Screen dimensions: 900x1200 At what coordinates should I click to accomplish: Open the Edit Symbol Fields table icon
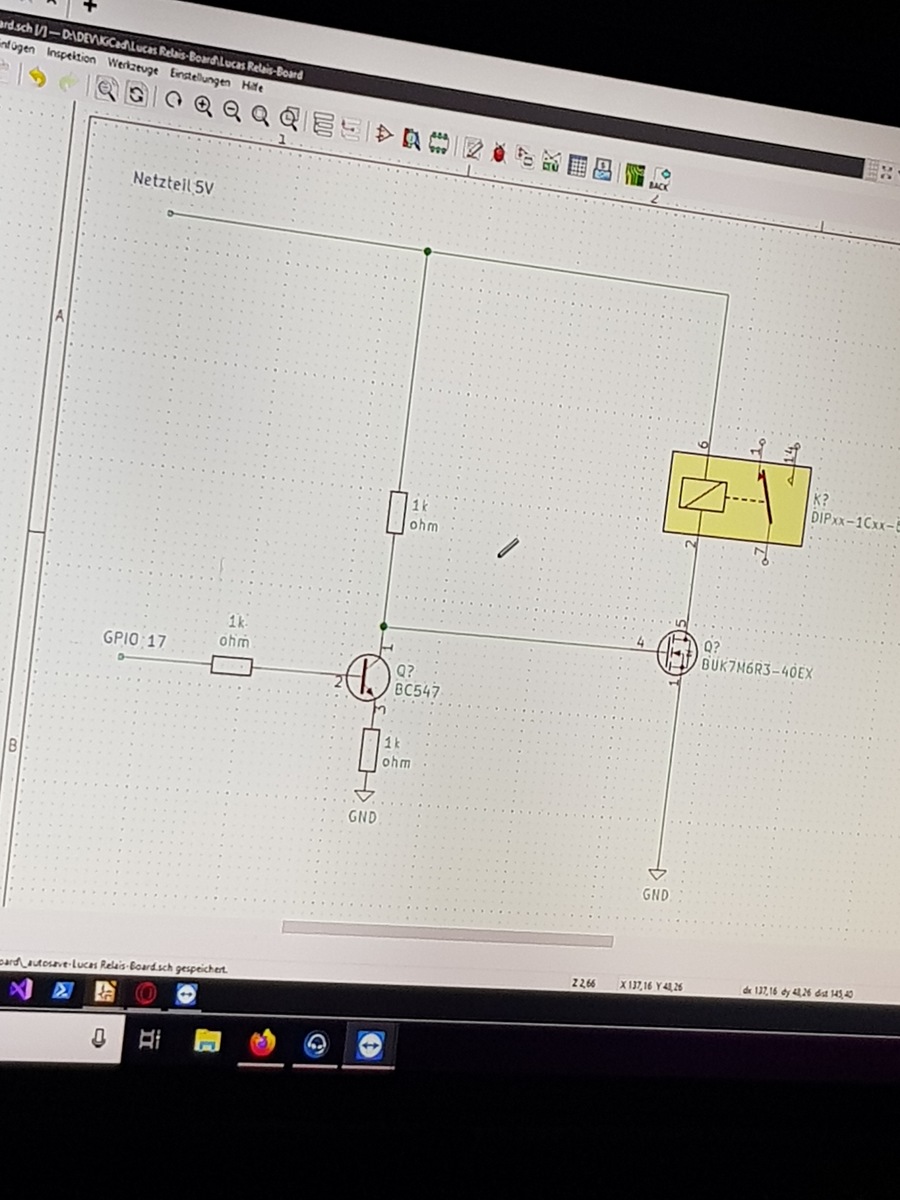tap(577, 163)
